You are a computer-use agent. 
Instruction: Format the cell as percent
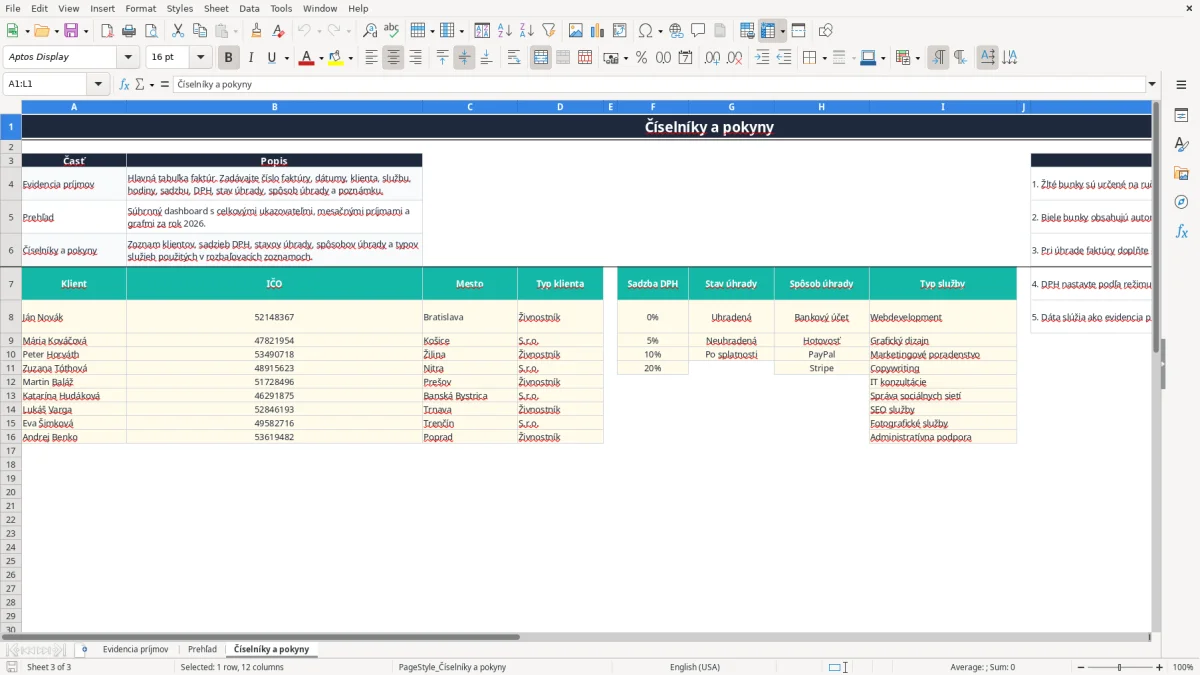641,58
